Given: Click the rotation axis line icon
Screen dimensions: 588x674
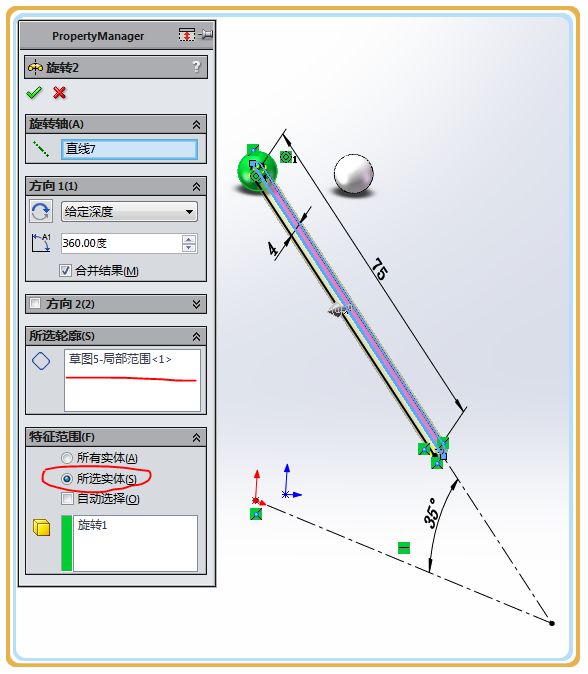Looking at the screenshot, I should pyautogui.click(x=41, y=149).
